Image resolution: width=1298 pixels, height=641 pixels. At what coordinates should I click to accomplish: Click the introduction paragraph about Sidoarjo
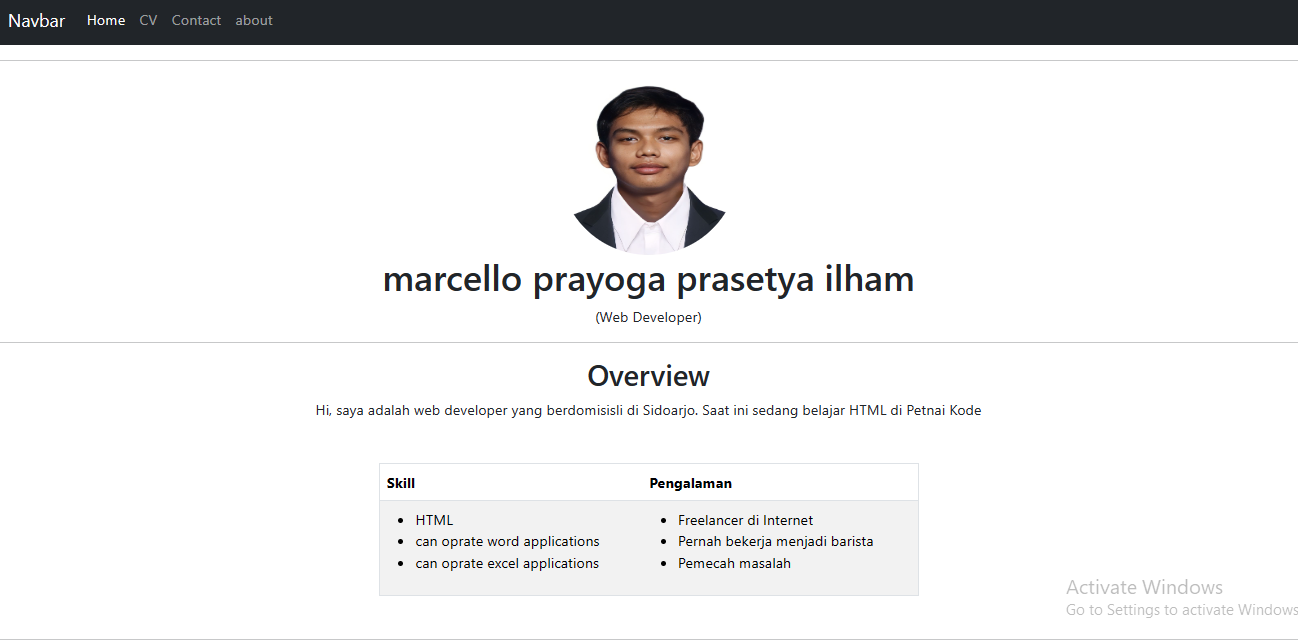[648, 410]
